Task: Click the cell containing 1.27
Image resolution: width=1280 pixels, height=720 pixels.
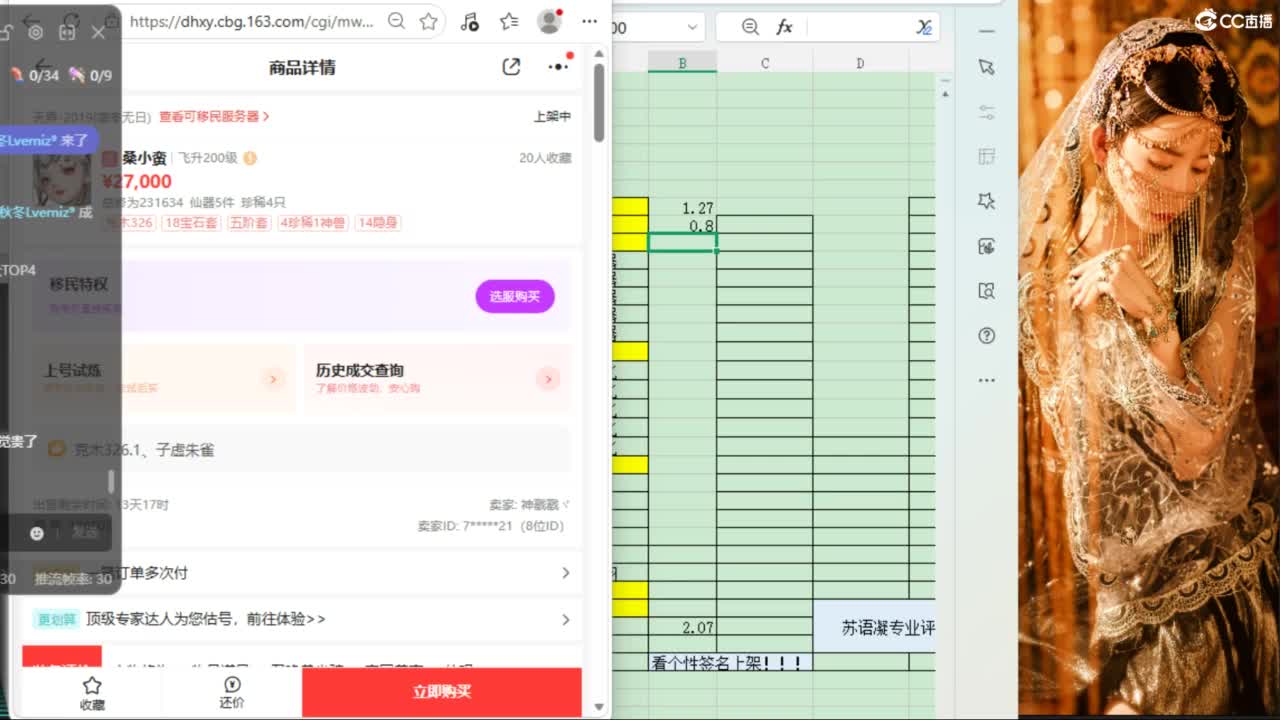Action: point(682,207)
